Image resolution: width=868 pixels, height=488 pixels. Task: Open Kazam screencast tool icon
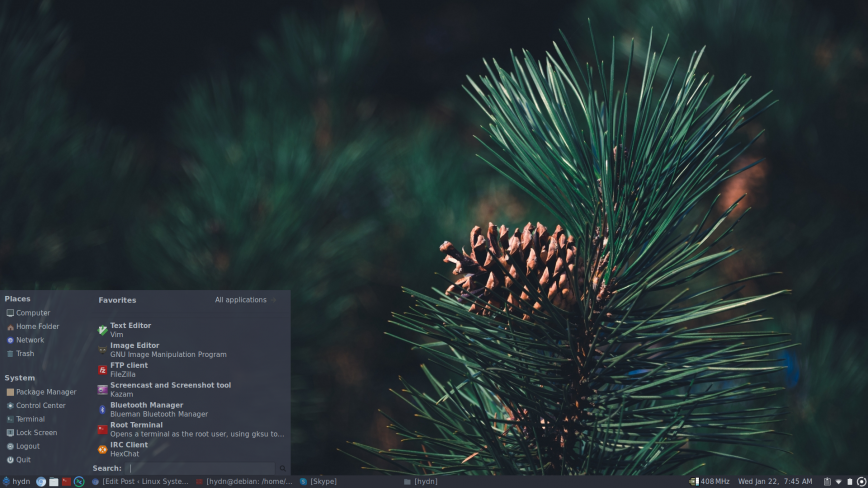tap(102, 390)
